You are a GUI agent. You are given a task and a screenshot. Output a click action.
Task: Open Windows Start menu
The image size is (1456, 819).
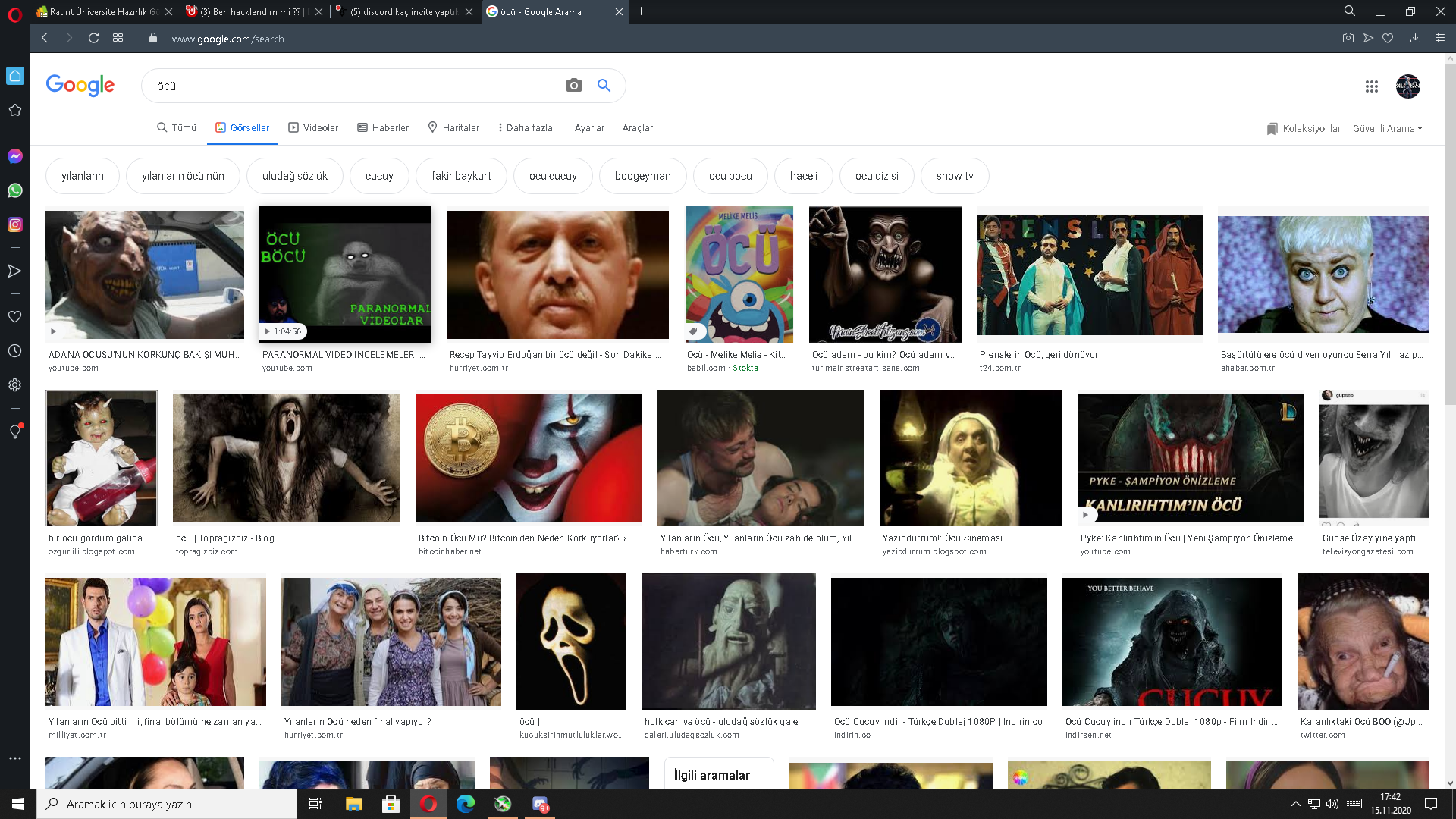point(18,804)
